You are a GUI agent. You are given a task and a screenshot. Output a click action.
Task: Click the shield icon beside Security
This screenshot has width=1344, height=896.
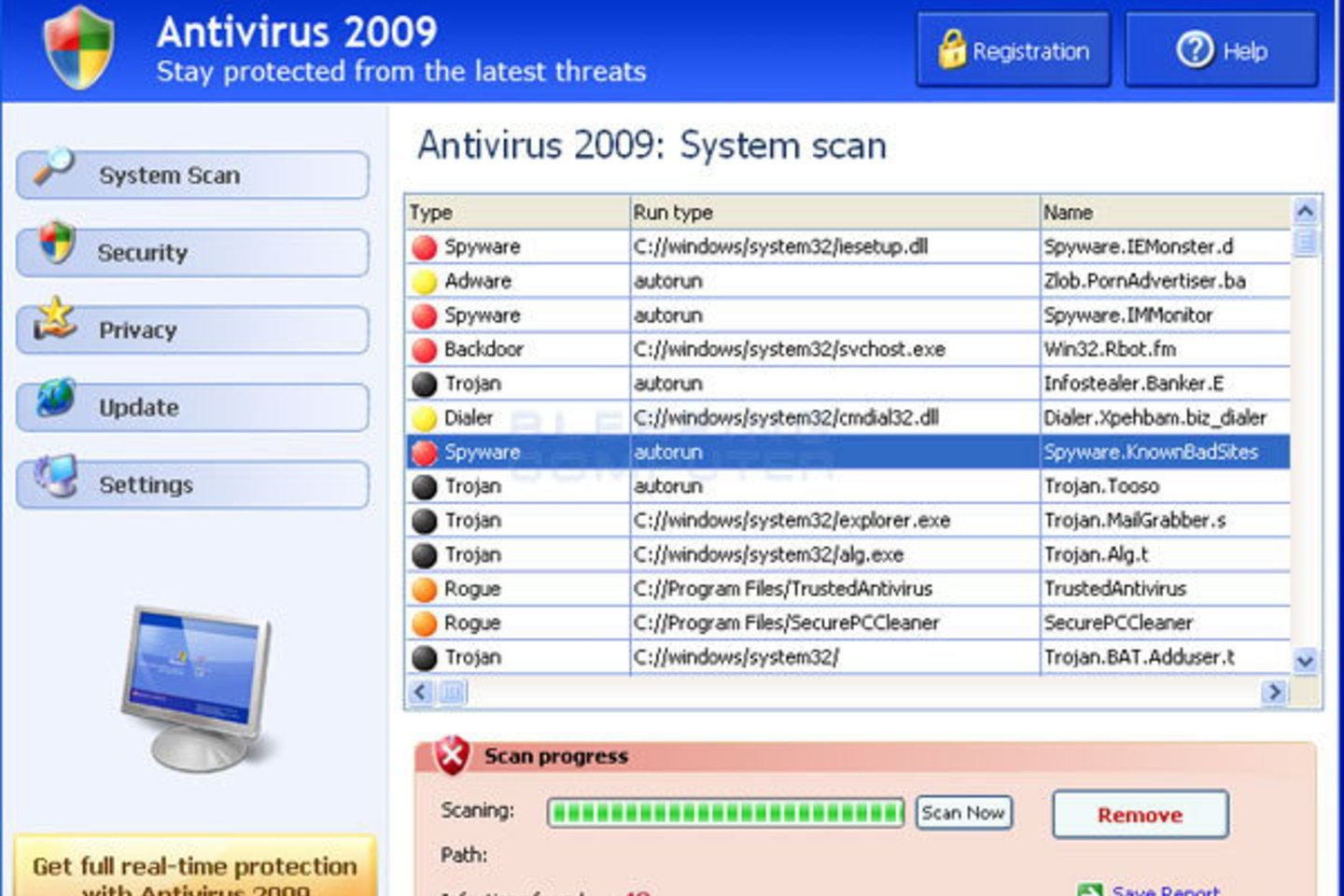coord(56,243)
